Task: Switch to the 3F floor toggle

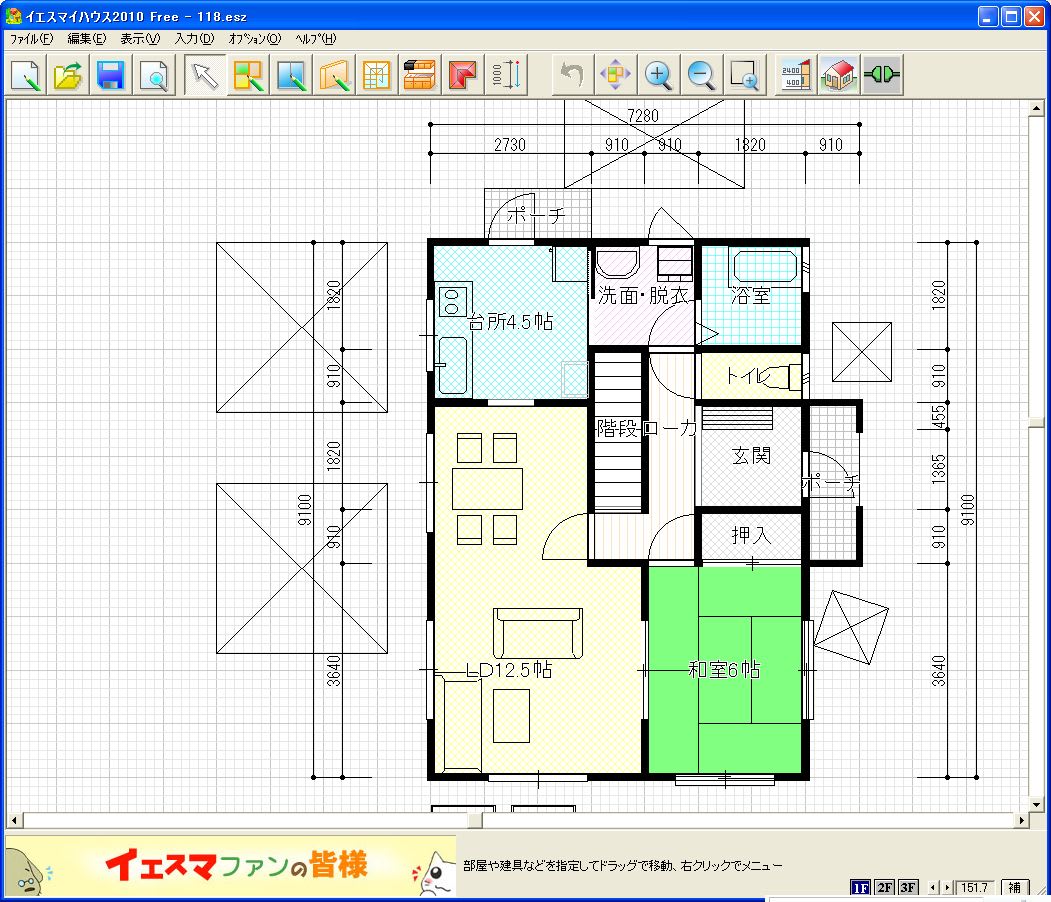Action: pos(908,888)
